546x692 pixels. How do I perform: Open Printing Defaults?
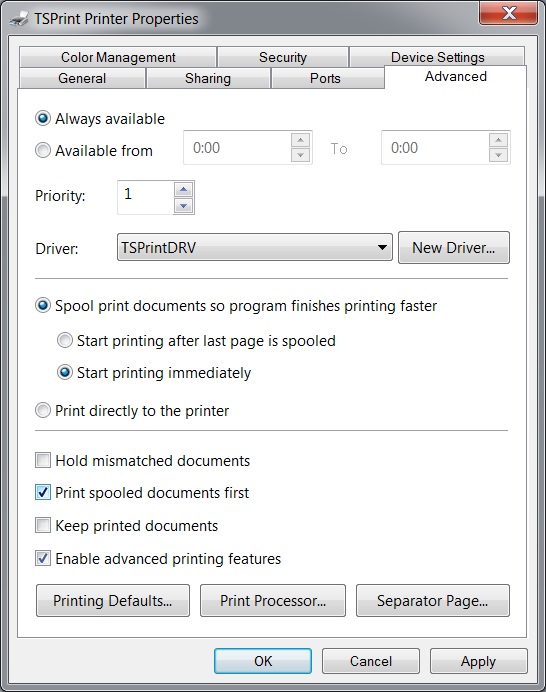(113, 601)
